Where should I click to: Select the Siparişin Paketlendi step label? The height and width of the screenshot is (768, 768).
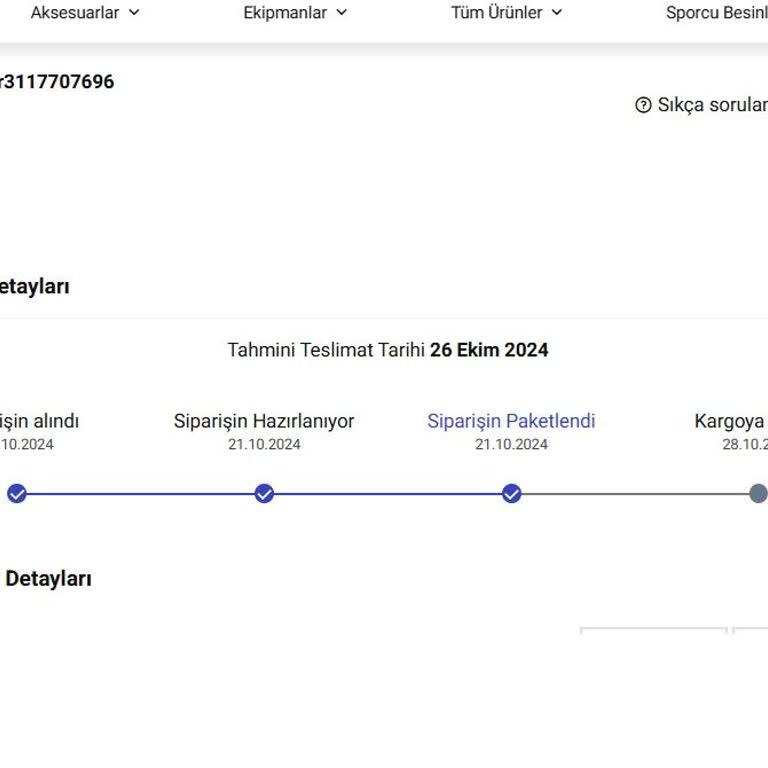click(x=511, y=421)
